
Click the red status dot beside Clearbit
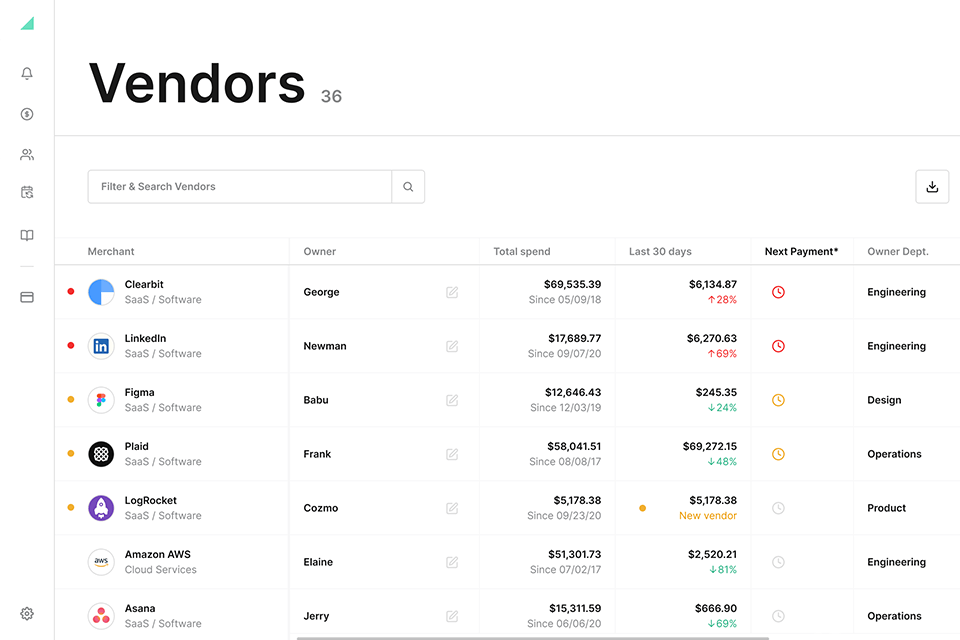click(71, 292)
